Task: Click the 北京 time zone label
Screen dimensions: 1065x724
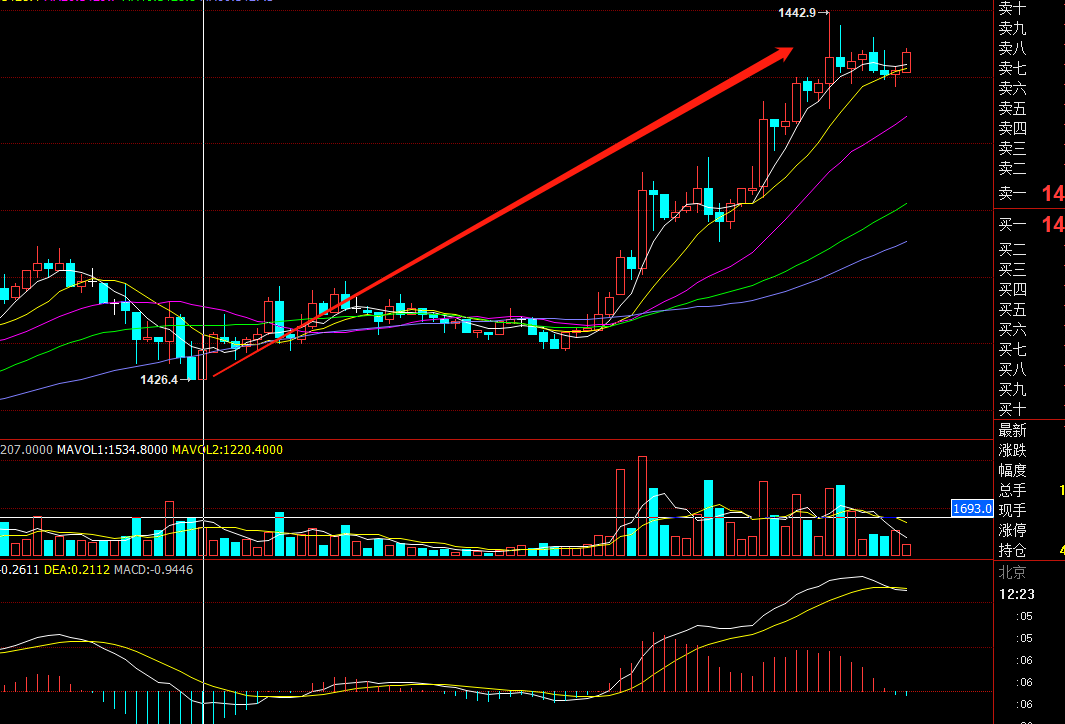Action: 1013,573
